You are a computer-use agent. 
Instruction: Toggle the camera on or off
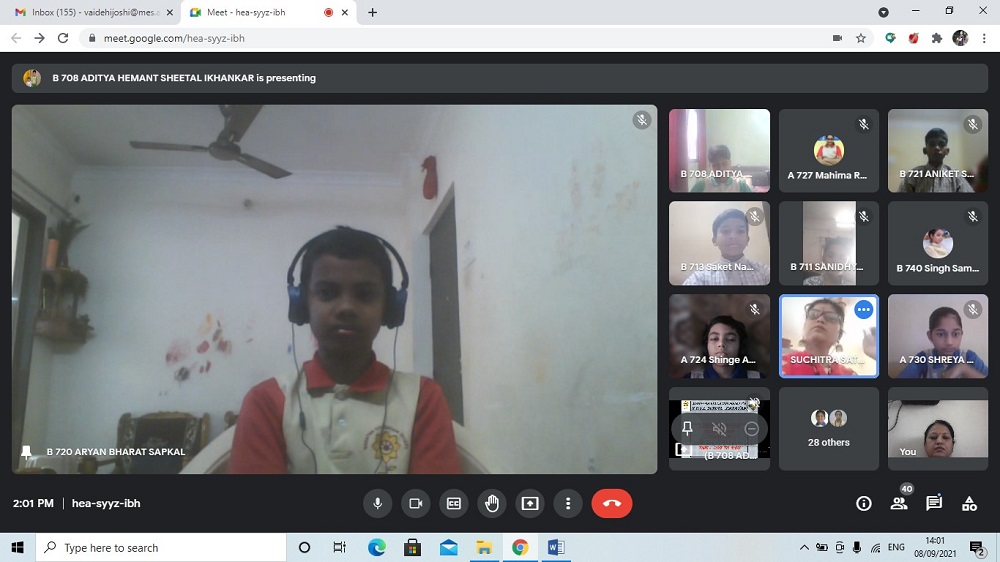(x=415, y=503)
